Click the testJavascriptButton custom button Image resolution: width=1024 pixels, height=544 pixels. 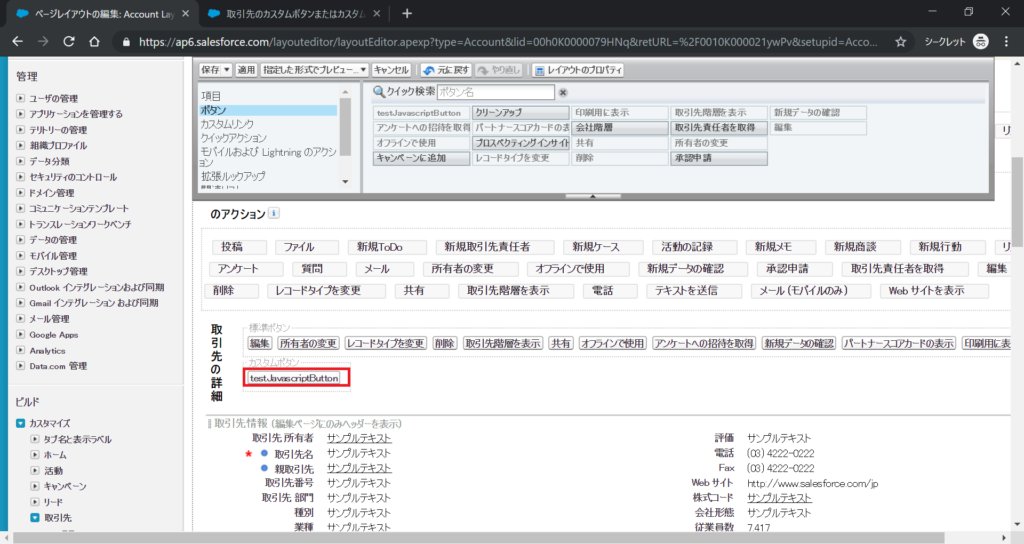(294, 378)
